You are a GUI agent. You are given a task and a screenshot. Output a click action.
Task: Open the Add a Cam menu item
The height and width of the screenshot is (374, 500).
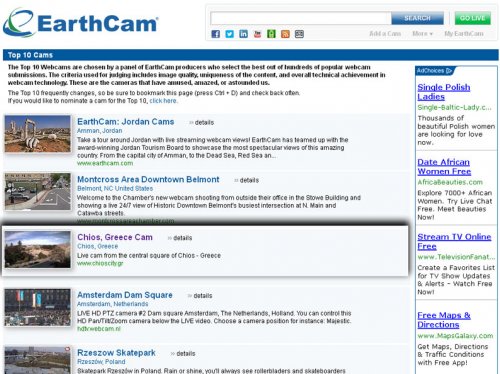[385, 34]
